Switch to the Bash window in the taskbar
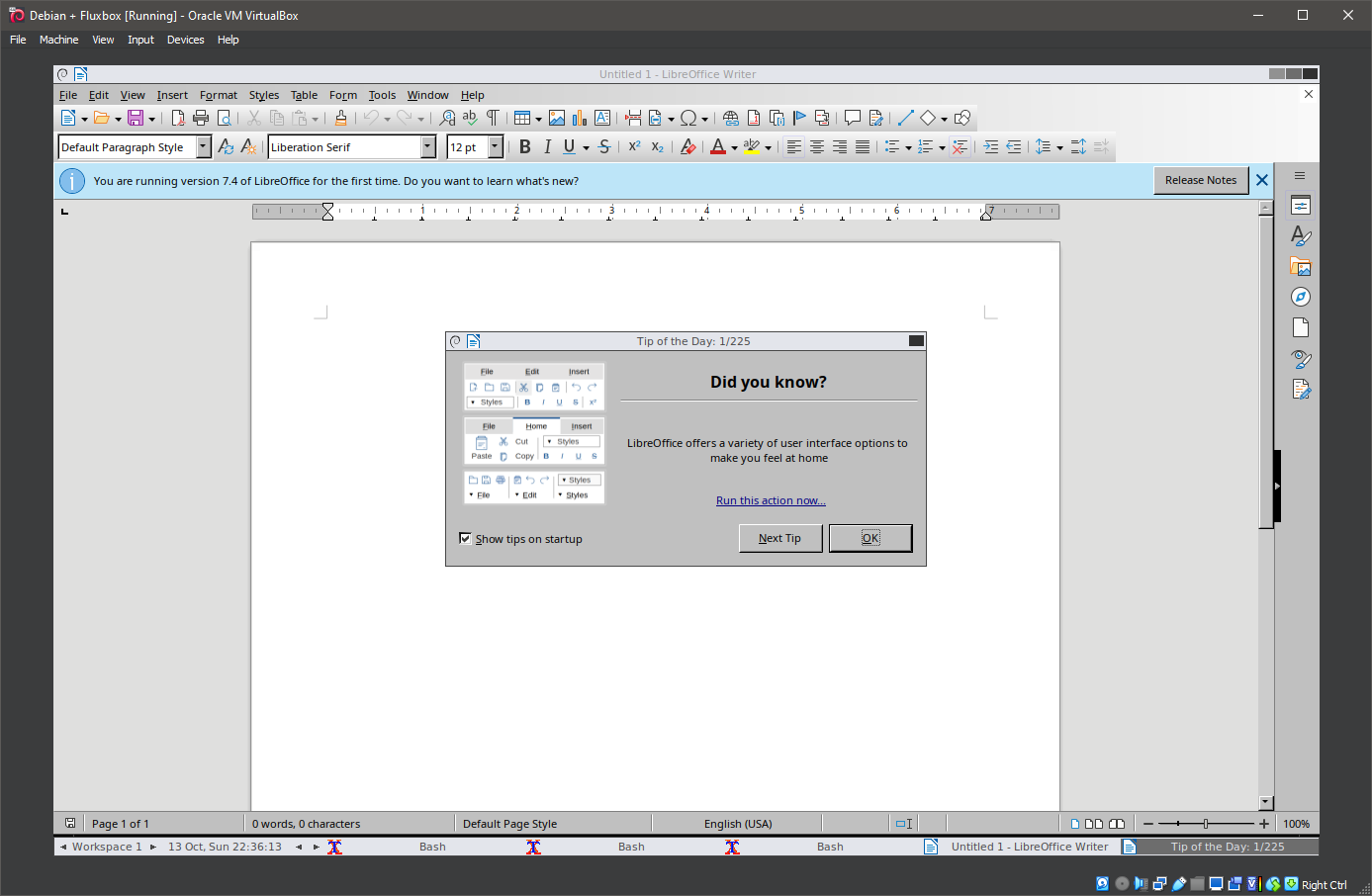The image size is (1372, 896). pos(432,848)
